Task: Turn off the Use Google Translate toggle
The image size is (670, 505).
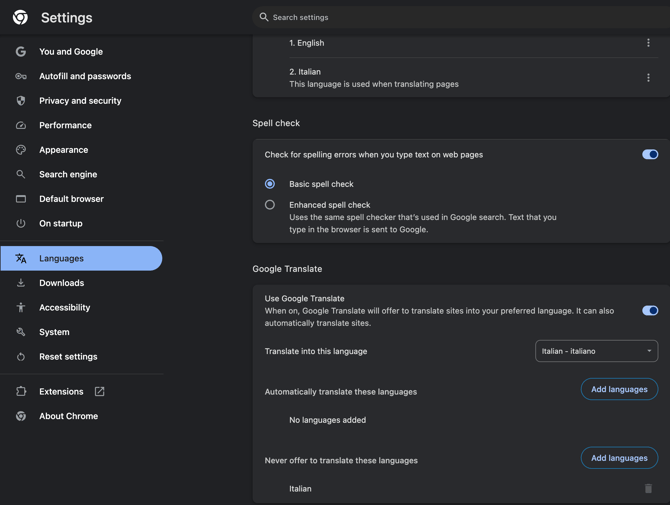Action: pyautogui.click(x=650, y=311)
